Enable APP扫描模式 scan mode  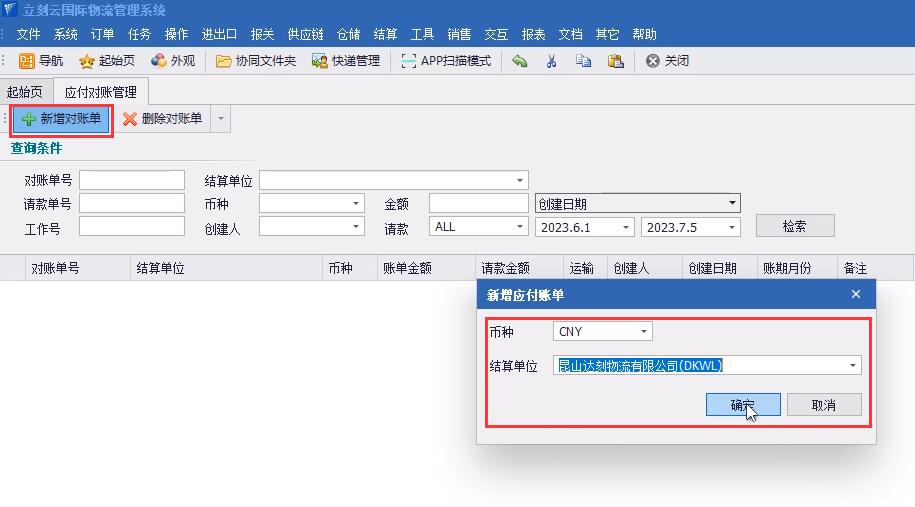(446, 61)
